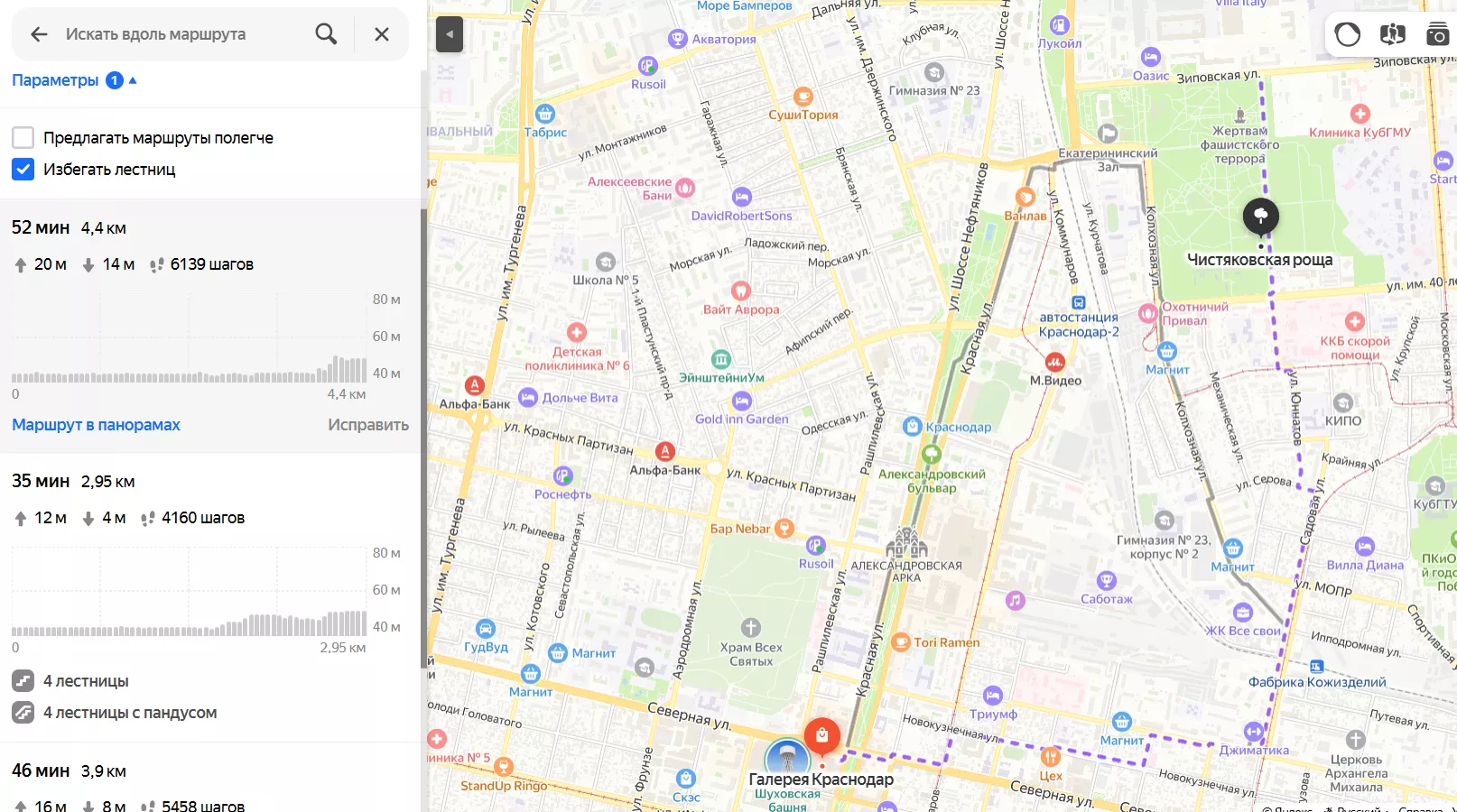Open the photos layer camera icon

pos(1437,34)
